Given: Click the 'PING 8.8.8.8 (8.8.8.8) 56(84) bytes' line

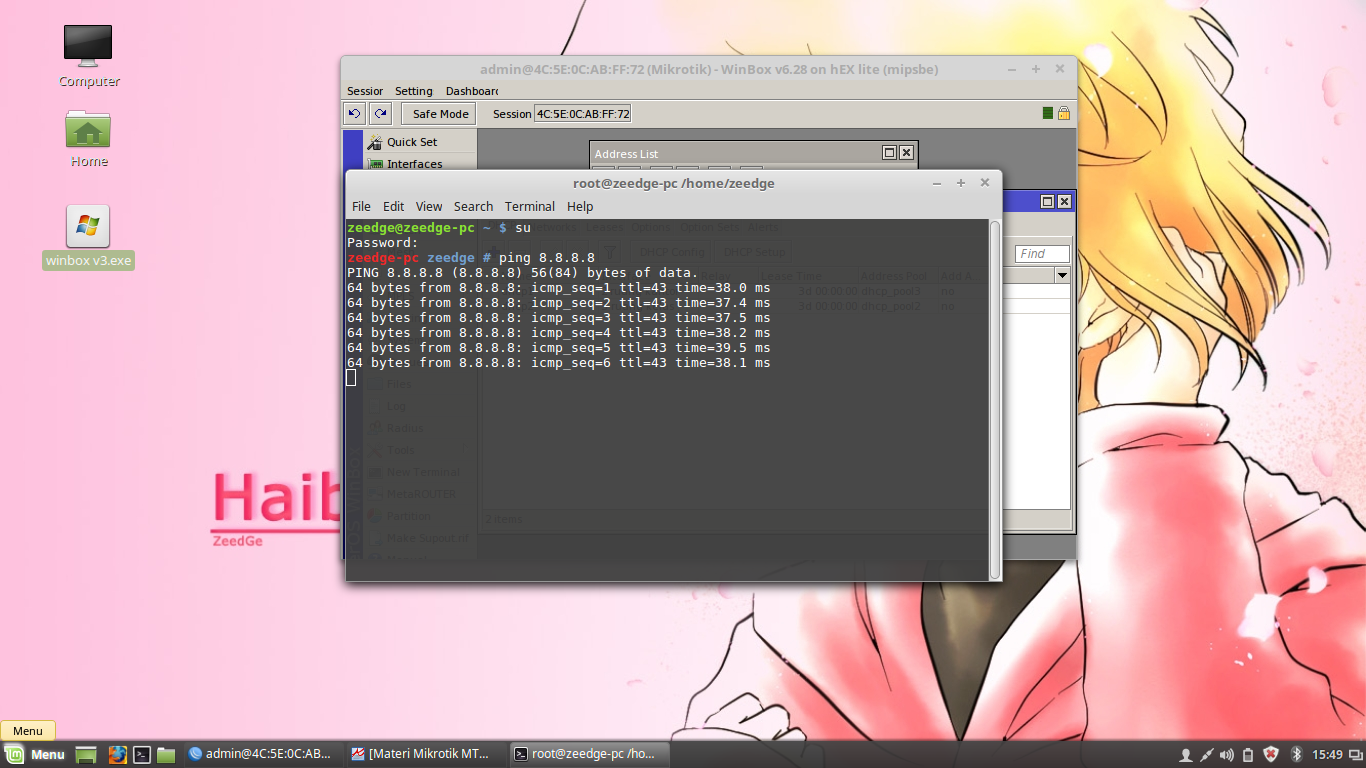Looking at the screenshot, I should 522,273.
